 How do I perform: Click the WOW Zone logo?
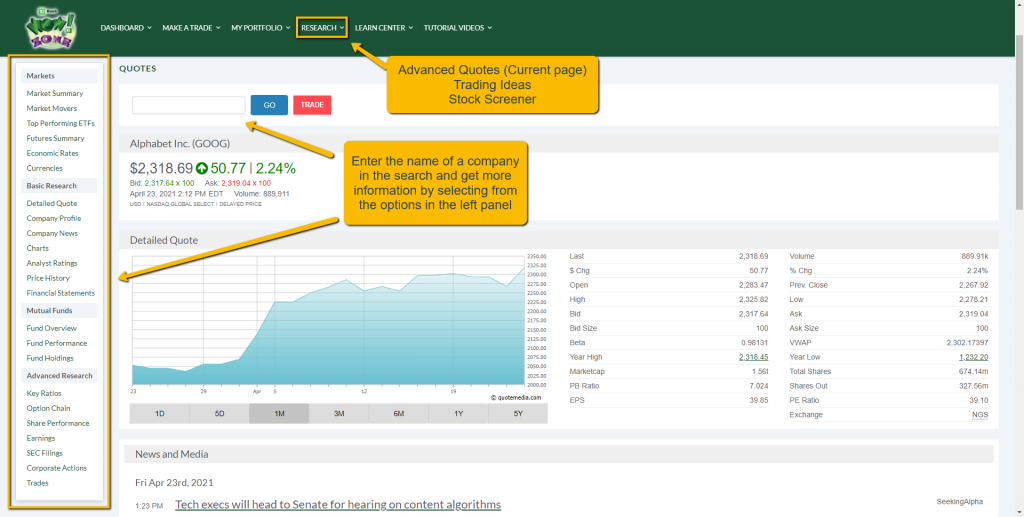click(50, 28)
